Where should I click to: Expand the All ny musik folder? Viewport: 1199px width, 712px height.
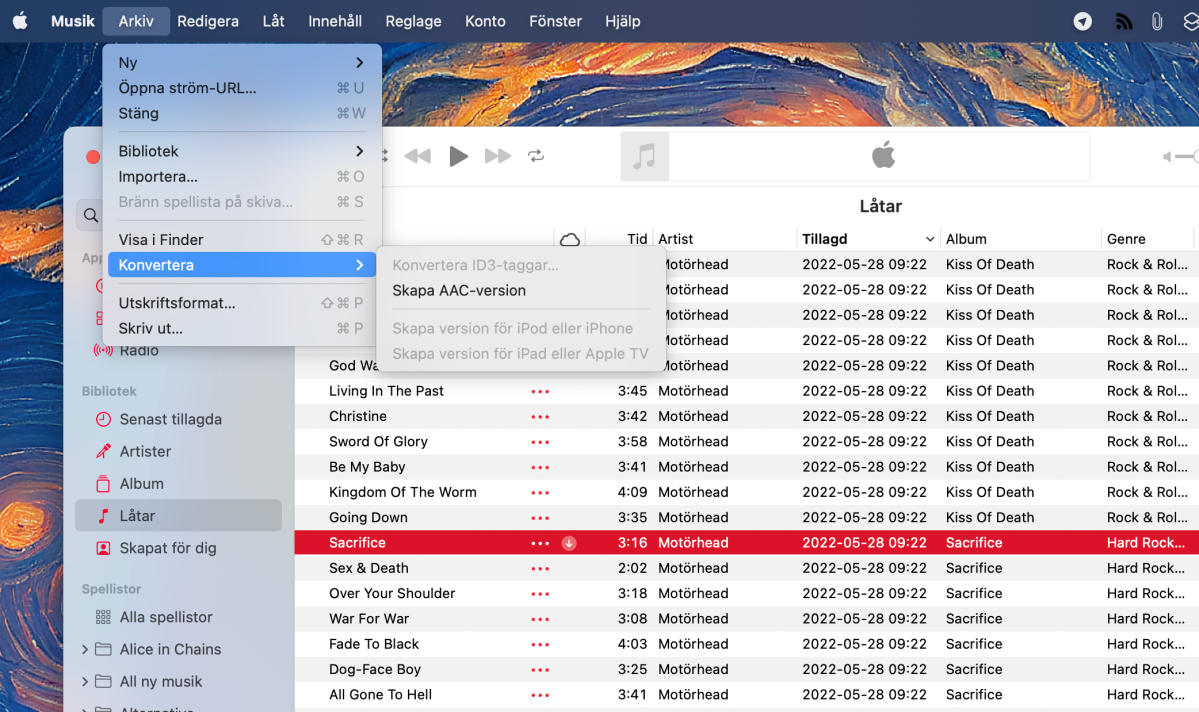(85, 681)
